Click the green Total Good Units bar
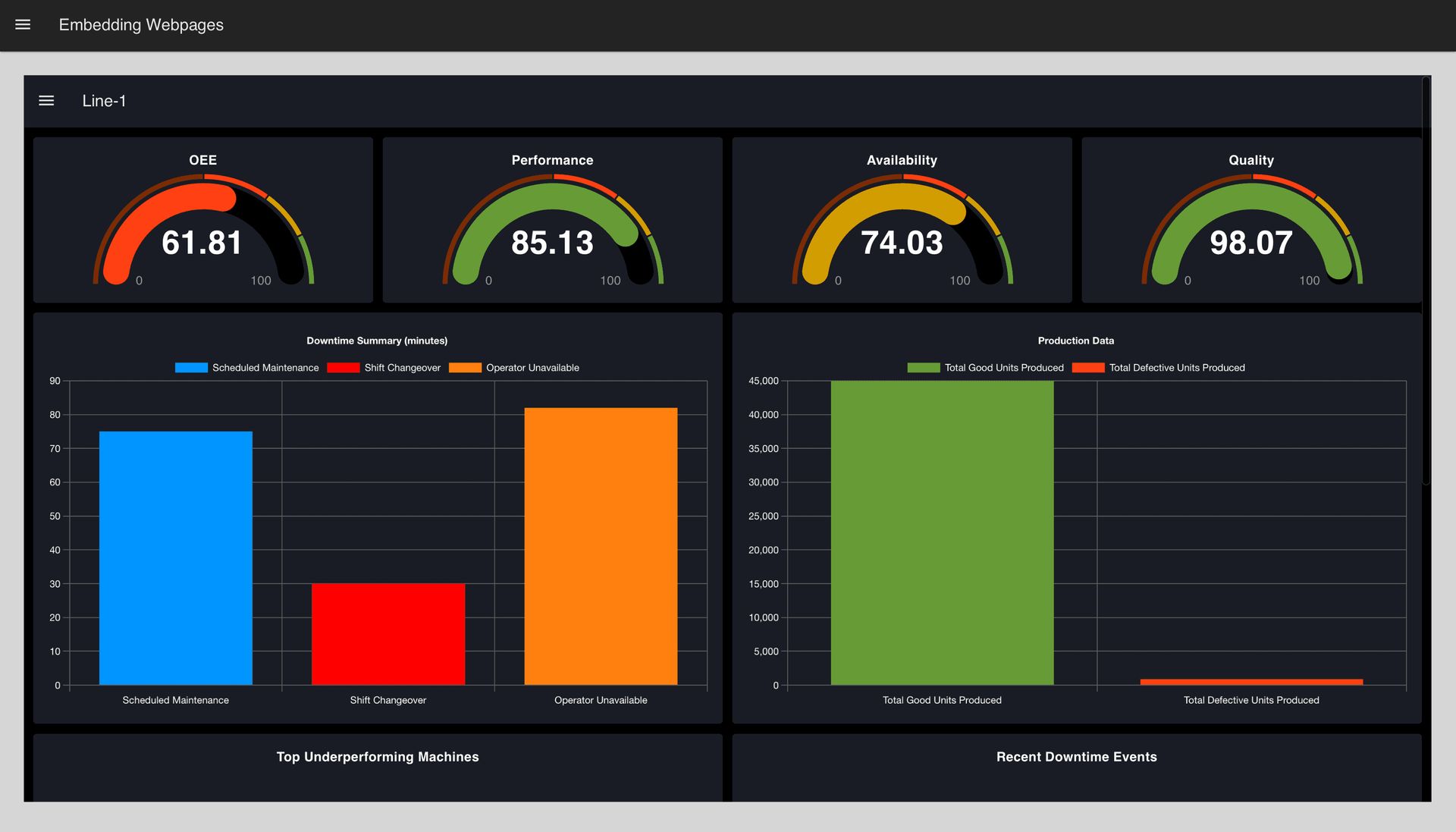 [941, 531]
